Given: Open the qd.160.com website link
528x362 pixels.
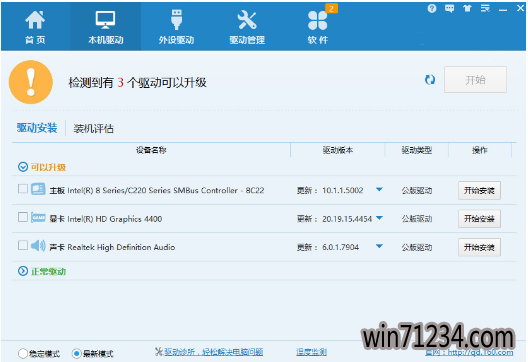Looking at the screenshot, I should coord(469,353).
